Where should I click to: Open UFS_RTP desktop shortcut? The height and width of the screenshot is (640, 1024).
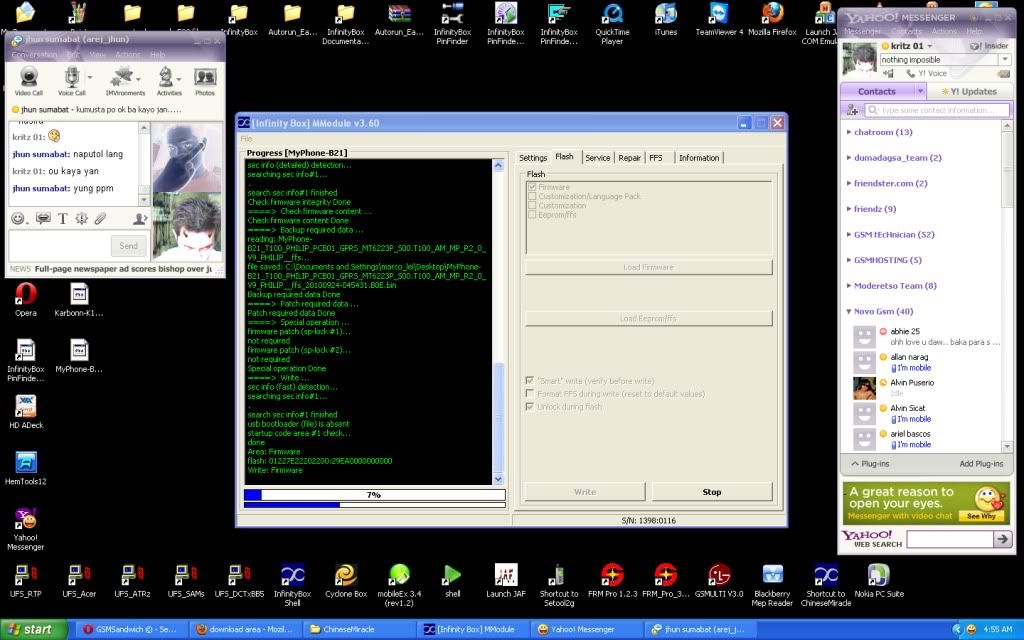[x=25, y=581]
